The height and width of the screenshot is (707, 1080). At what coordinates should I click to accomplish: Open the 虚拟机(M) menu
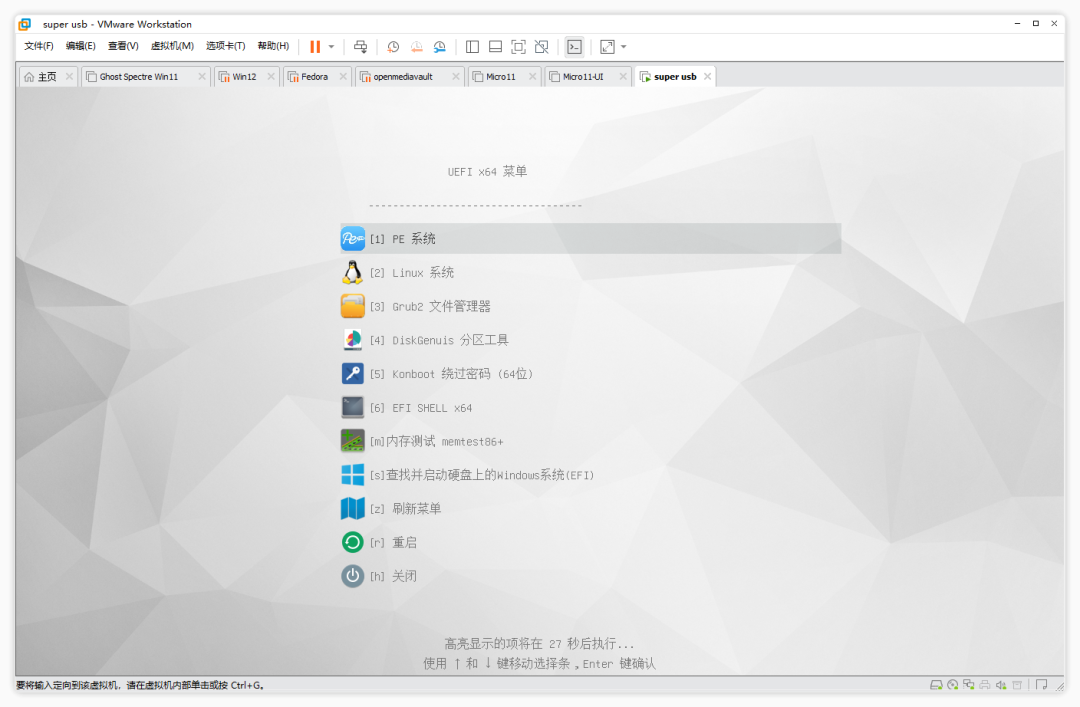tap(174, 46)
